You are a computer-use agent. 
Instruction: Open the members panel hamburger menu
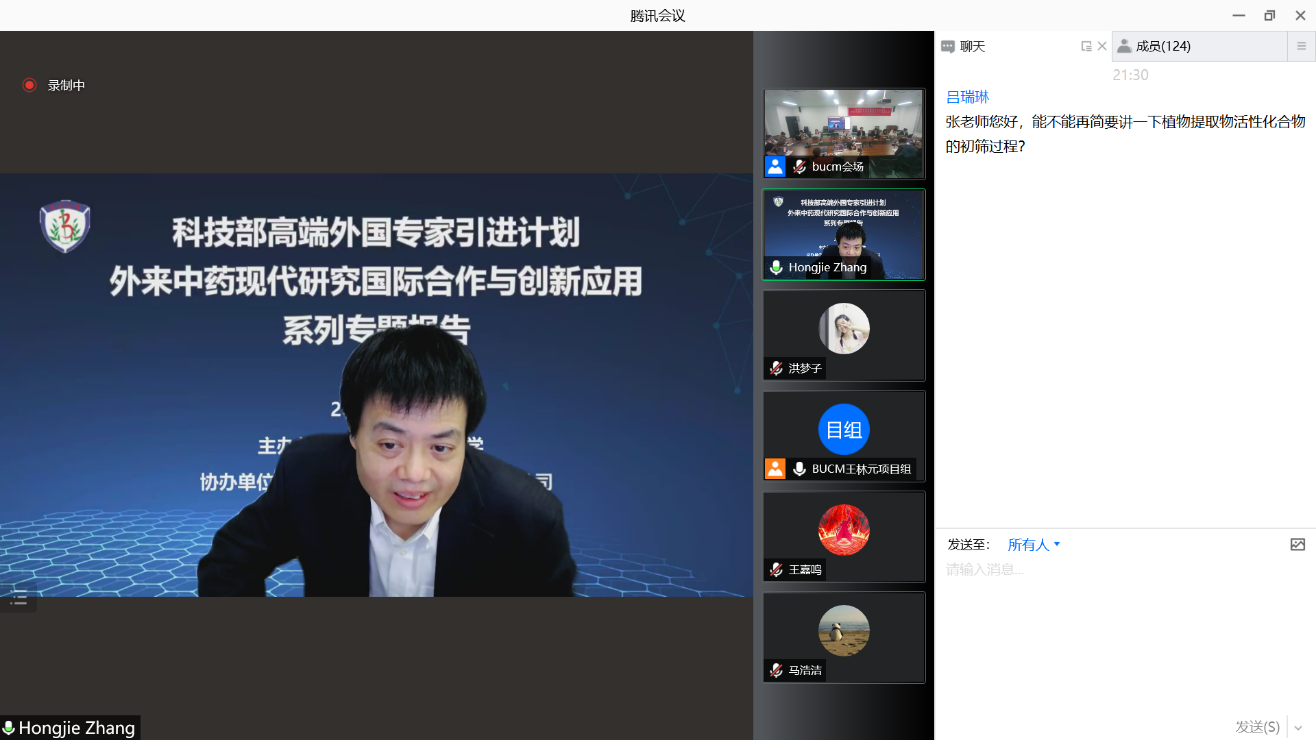point(1301,46)
